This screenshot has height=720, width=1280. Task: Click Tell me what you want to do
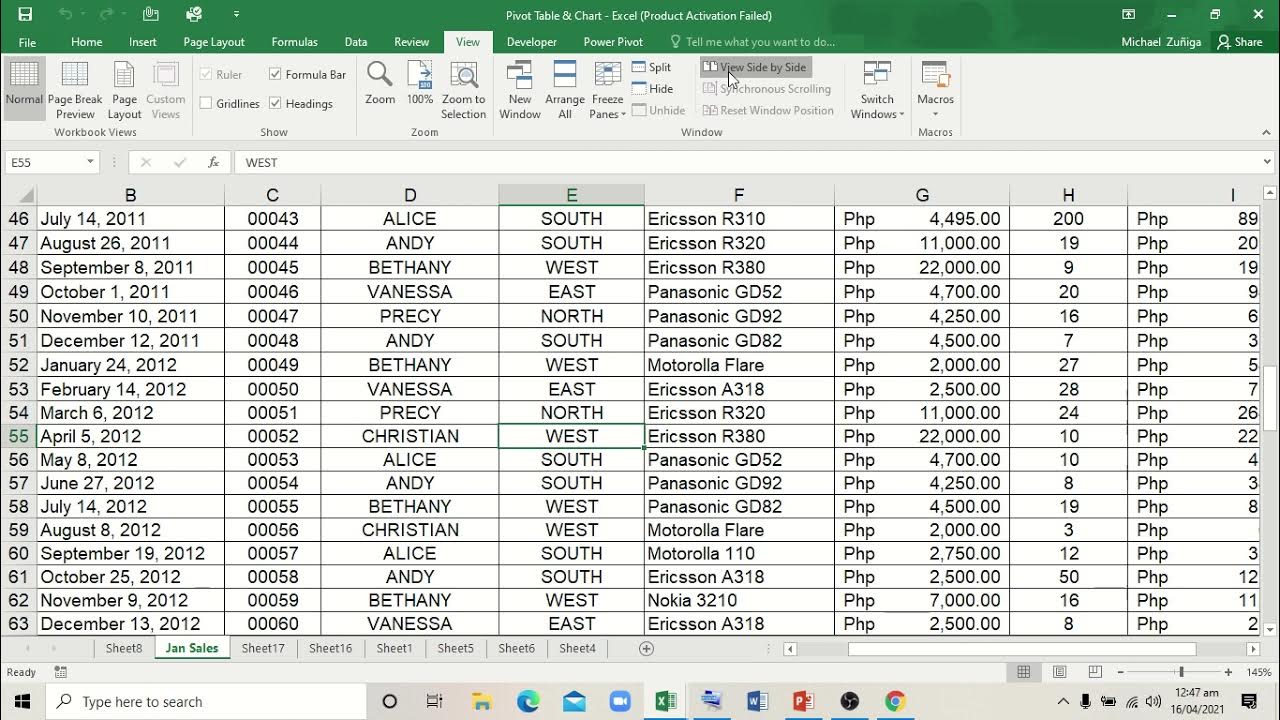click(x=760, y=42)
